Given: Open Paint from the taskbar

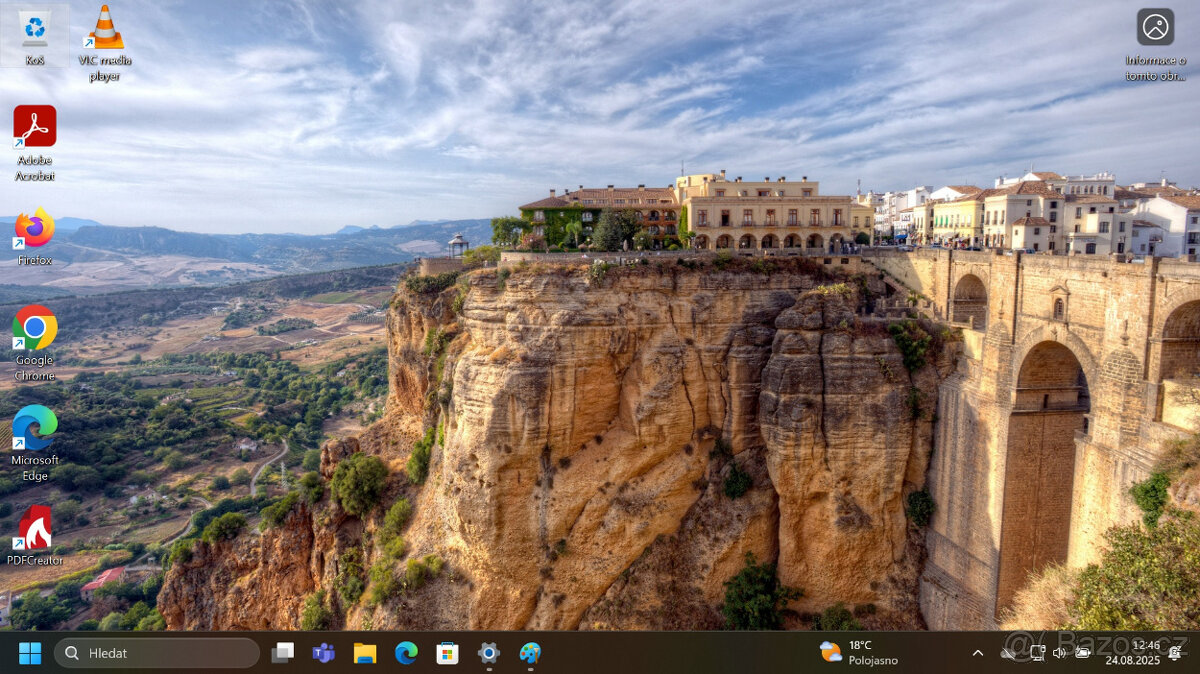Looking at the screenshot, I should coord(530,653).
